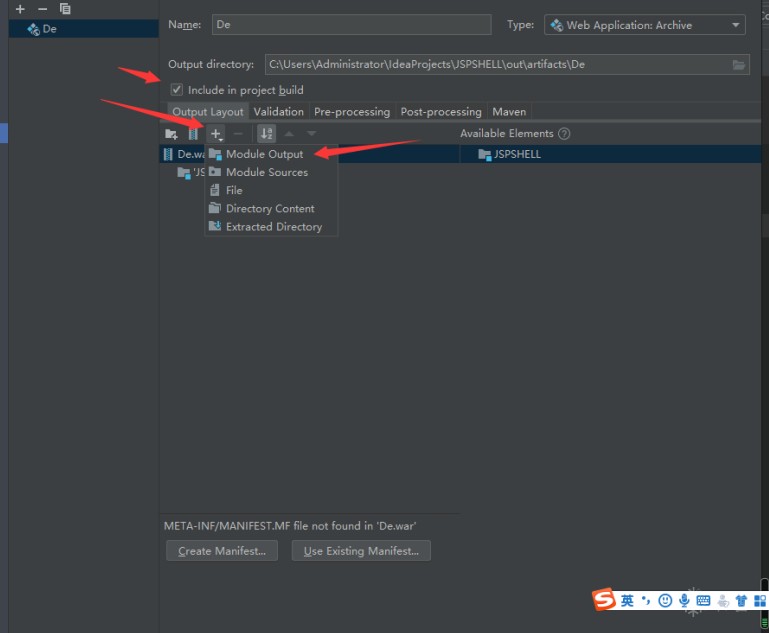Choose File from the popup menu

point(271,190)
